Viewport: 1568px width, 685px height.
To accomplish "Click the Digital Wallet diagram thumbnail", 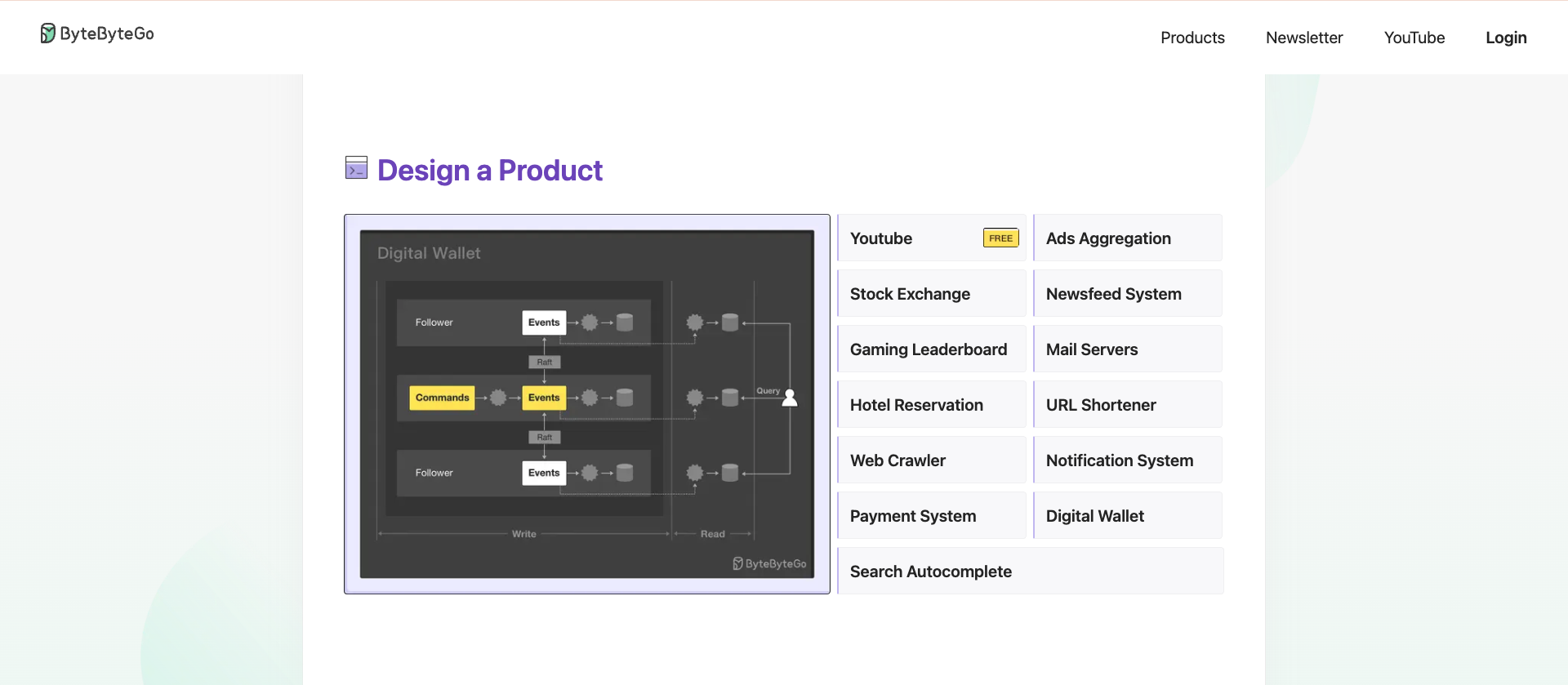I will (587, 404).
